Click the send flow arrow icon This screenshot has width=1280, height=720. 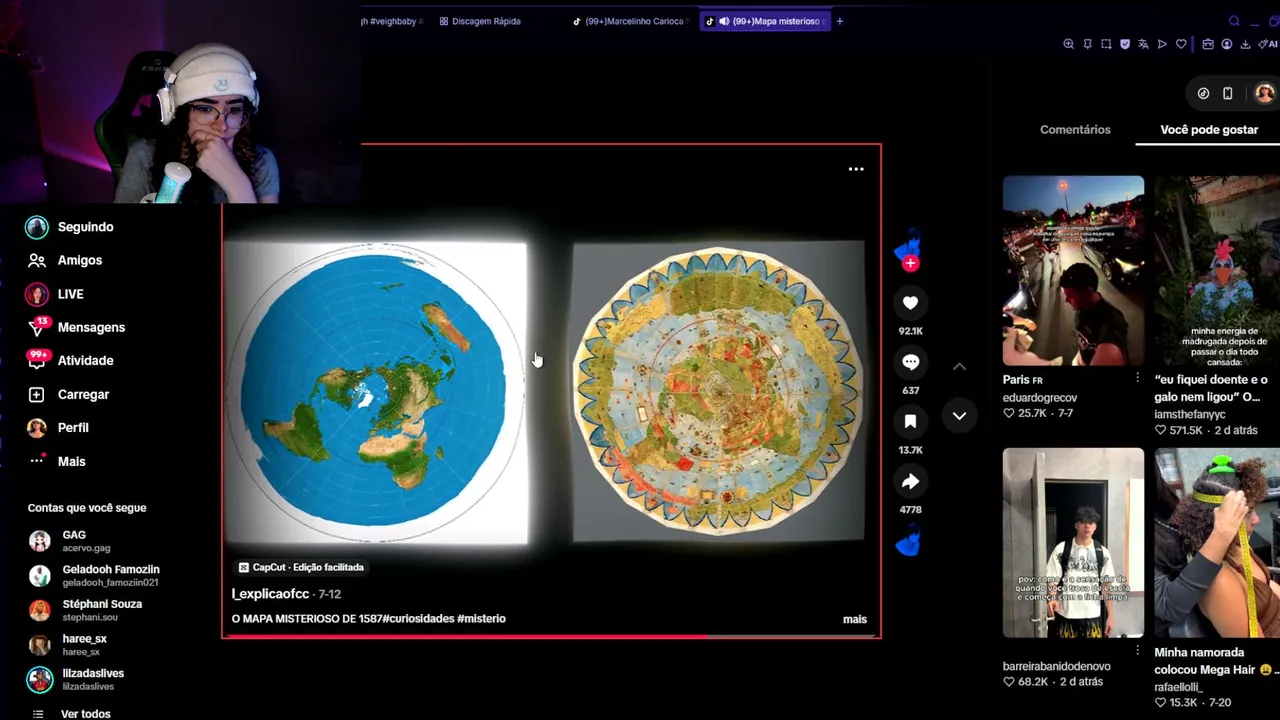point(1162,44)
